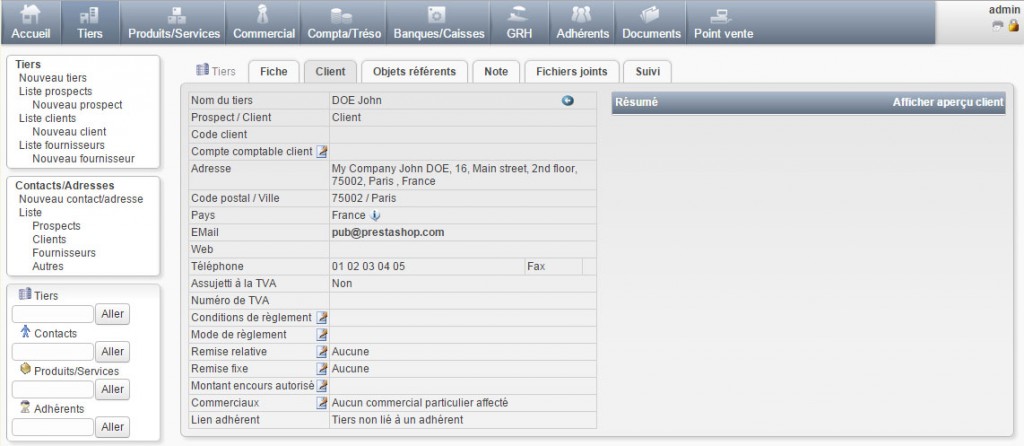Viewport: 1024px width, 446px height.
Task: Click Nouveau prospect link
Action: 77,104
